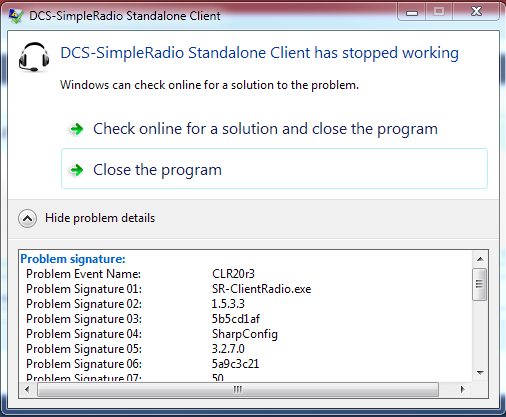Click the Problem signature heading

(x=73, y=259)
